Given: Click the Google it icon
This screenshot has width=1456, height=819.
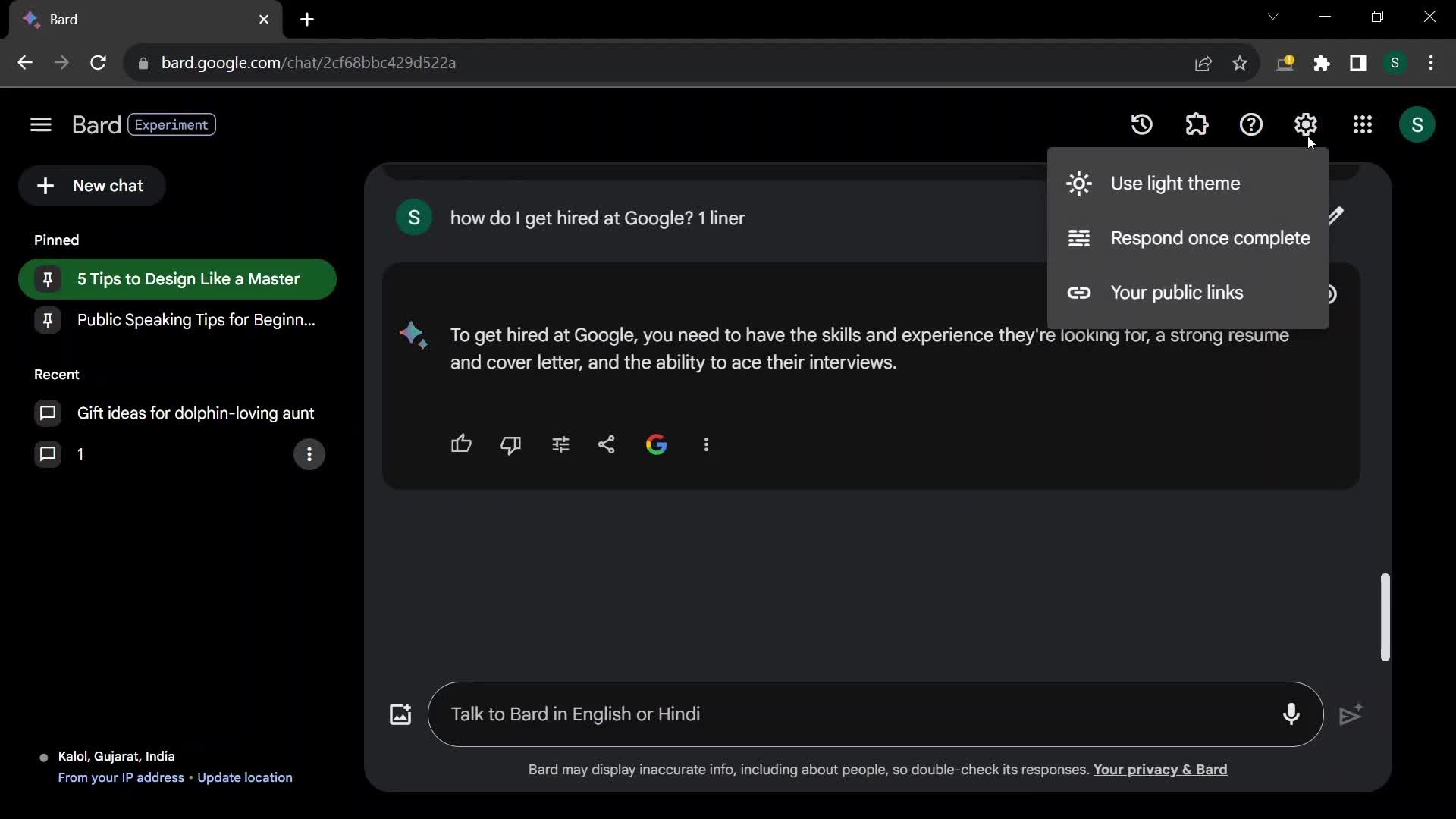Looking at the screenshot, I should point(657,444).
